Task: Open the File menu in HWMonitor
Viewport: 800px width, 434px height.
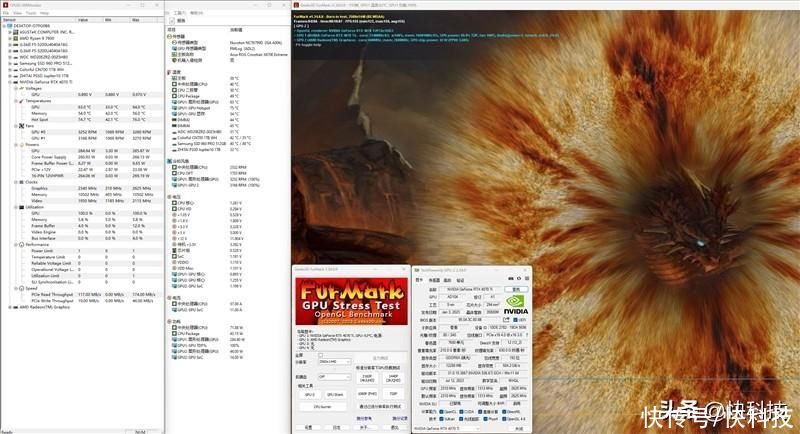Action: tap(6, 13)
